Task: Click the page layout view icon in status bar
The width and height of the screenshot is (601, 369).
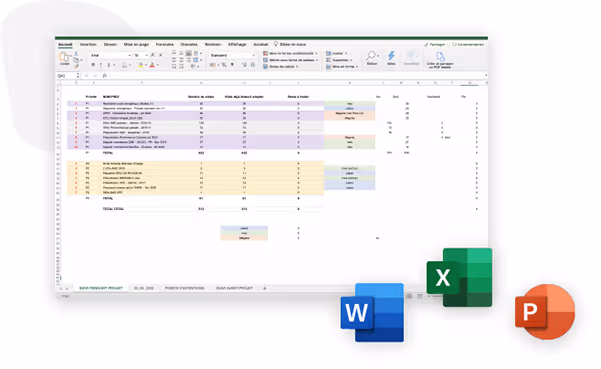Action: click(x=419, y=296)
